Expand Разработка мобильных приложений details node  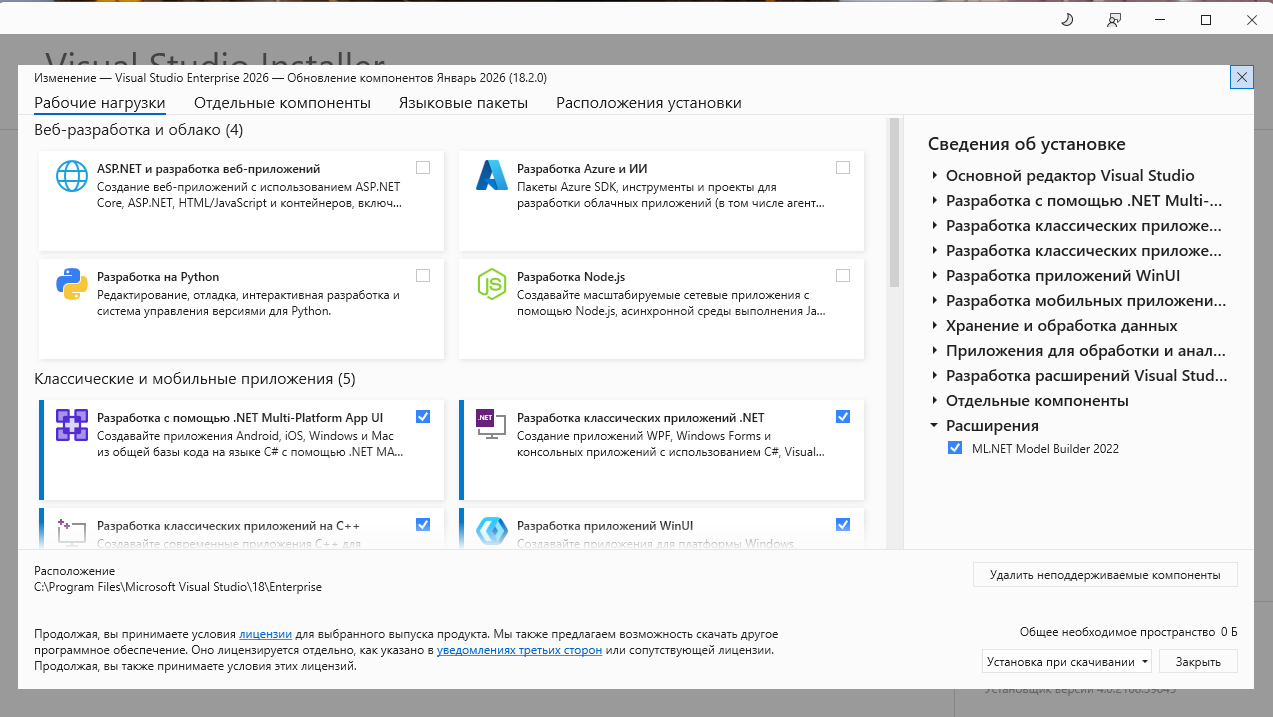934,301
